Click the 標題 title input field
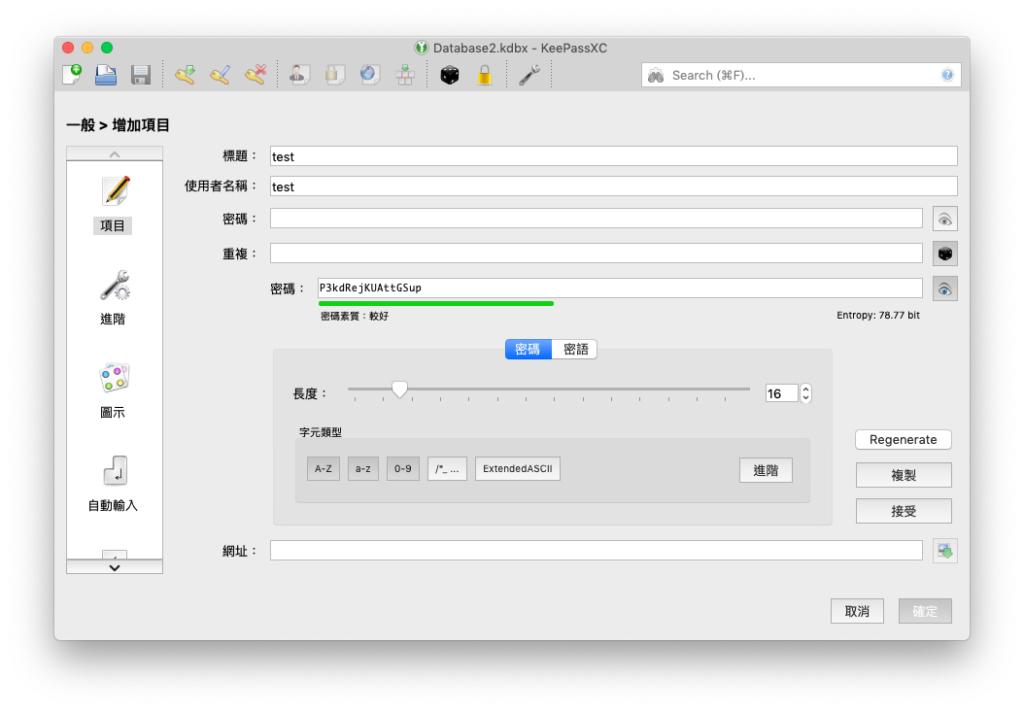Image resolution: width=1024 pixels, height=712 pixels. point(614,157)
